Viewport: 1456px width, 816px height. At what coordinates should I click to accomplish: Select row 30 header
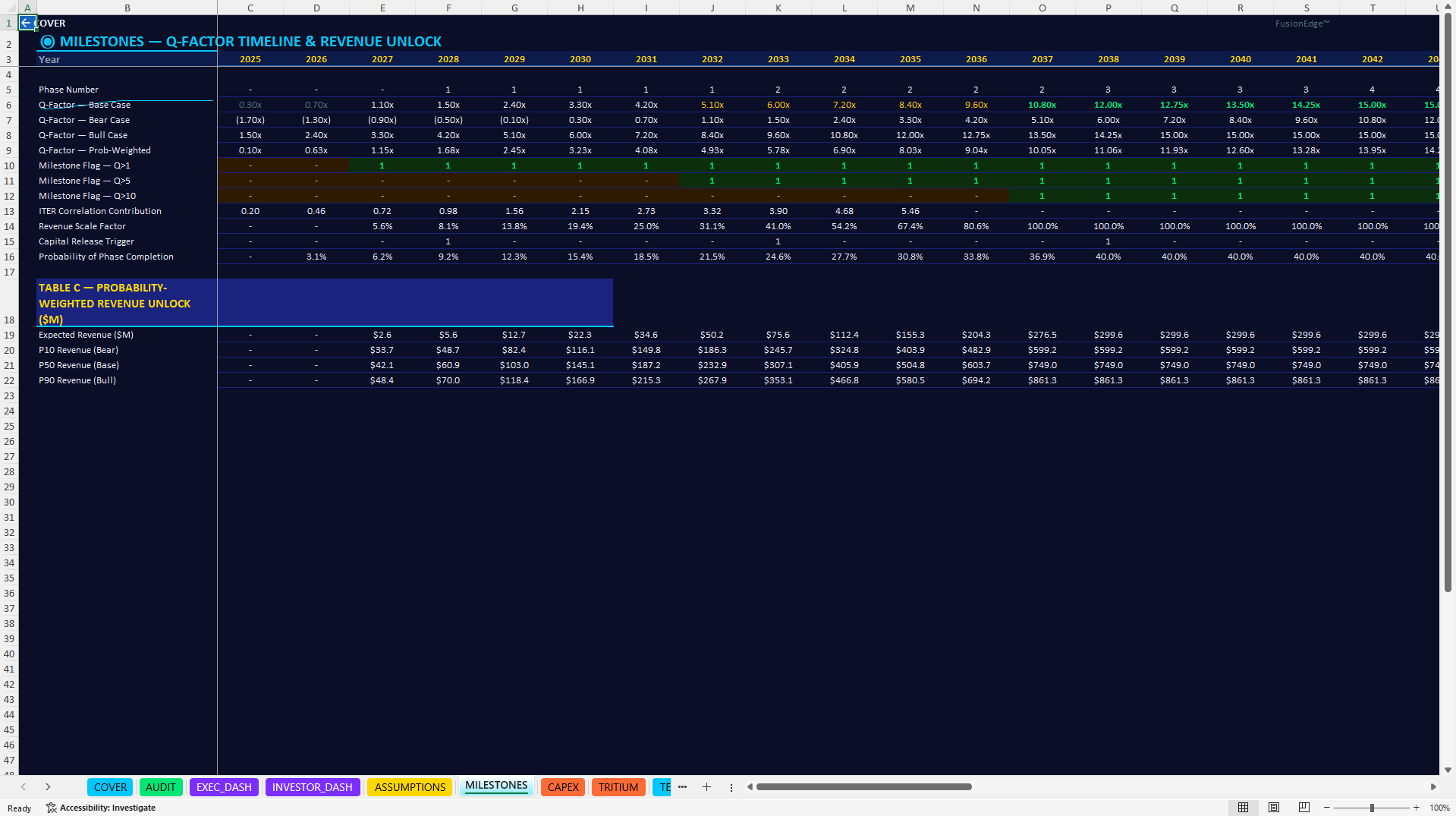click(x=9, y=502)
